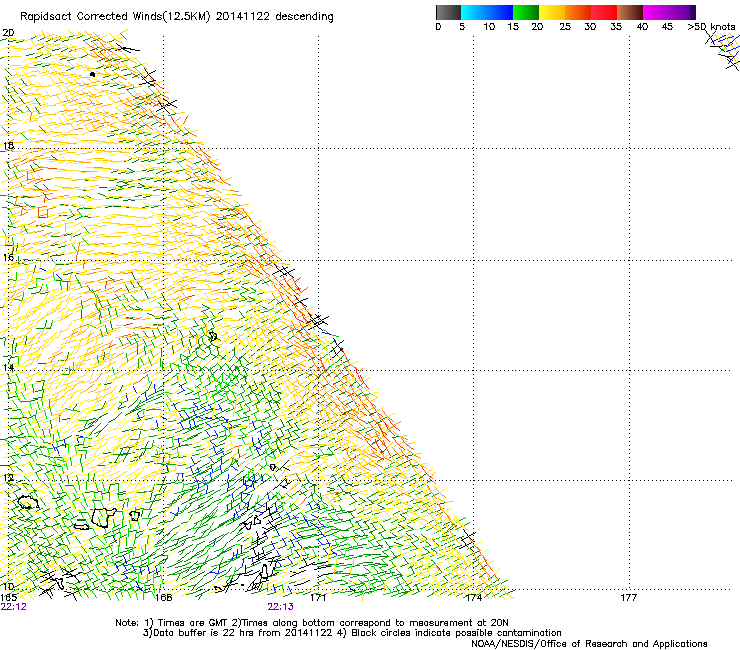Click the longitude label 168 on bottom axis
This screenshot has height=650, width=740.
coord(163,598)
